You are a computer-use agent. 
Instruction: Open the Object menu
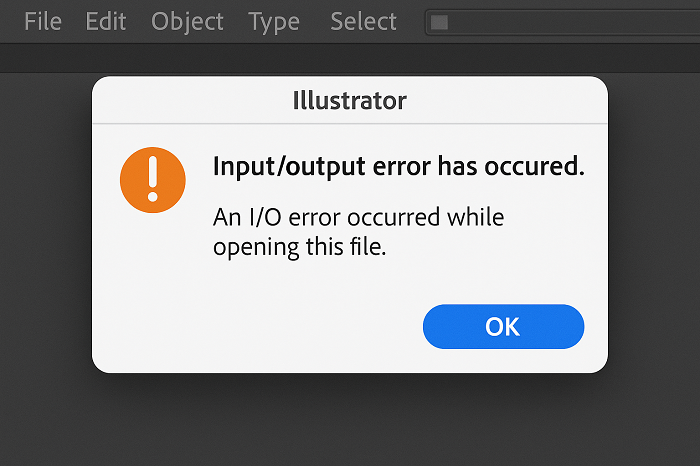189,21
